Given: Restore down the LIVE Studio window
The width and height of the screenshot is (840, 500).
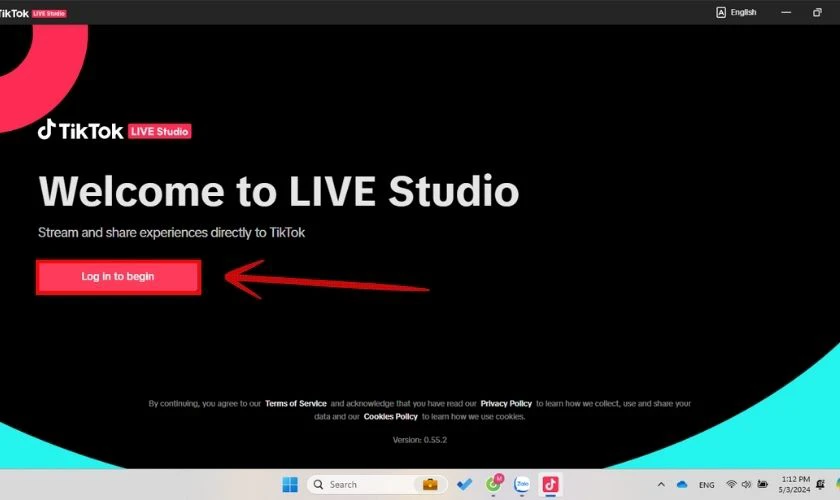Looking at the screenshot, I should 817,12.
